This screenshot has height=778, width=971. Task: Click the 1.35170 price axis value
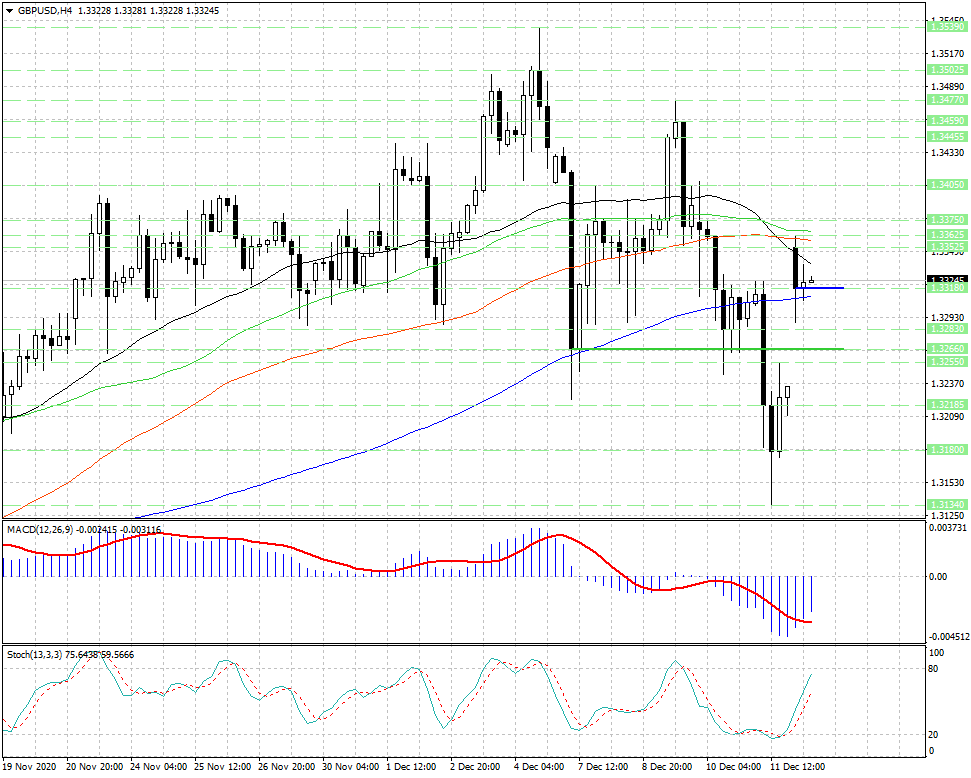point(947,55)
